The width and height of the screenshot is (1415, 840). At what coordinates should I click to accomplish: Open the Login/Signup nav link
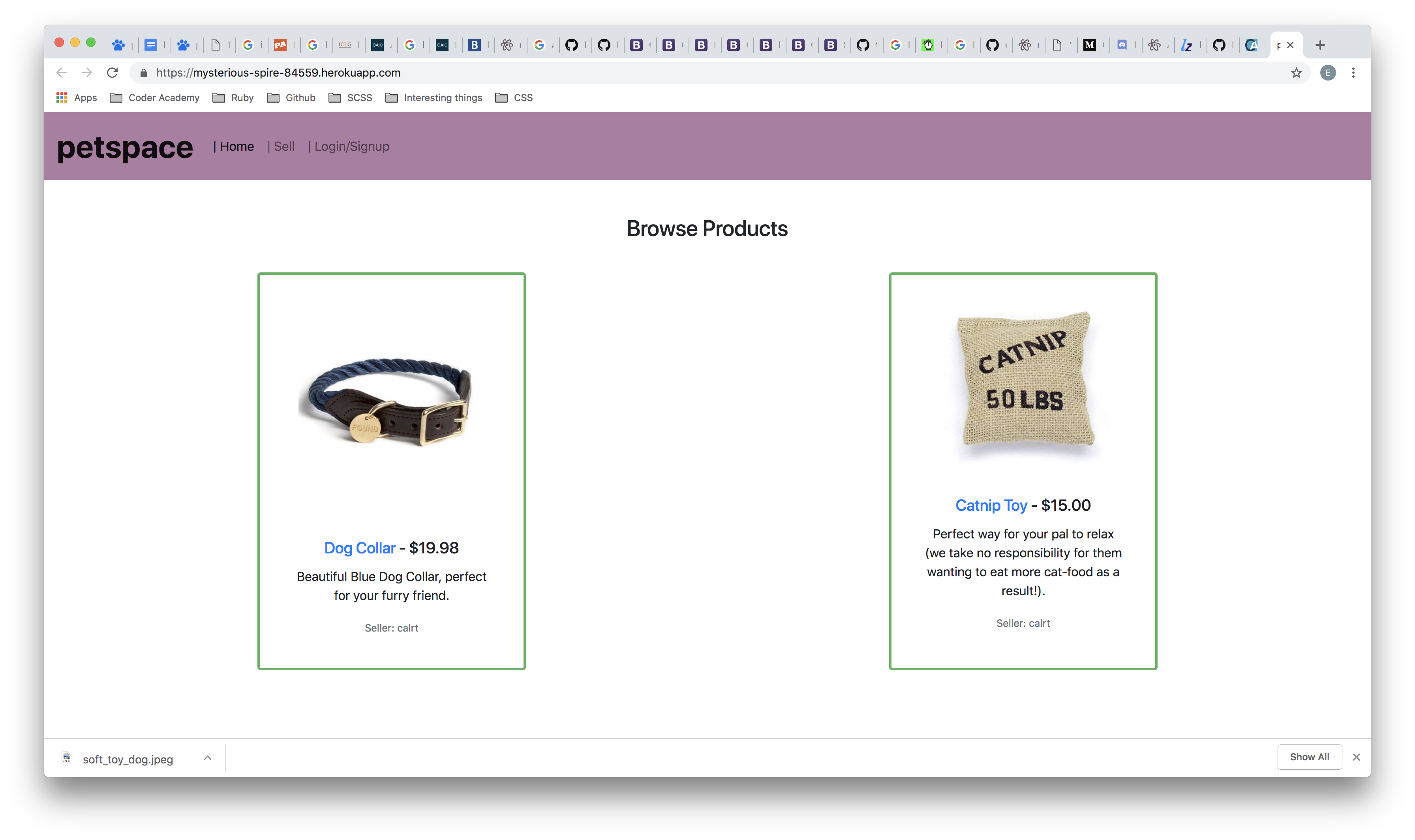point(351,146)
